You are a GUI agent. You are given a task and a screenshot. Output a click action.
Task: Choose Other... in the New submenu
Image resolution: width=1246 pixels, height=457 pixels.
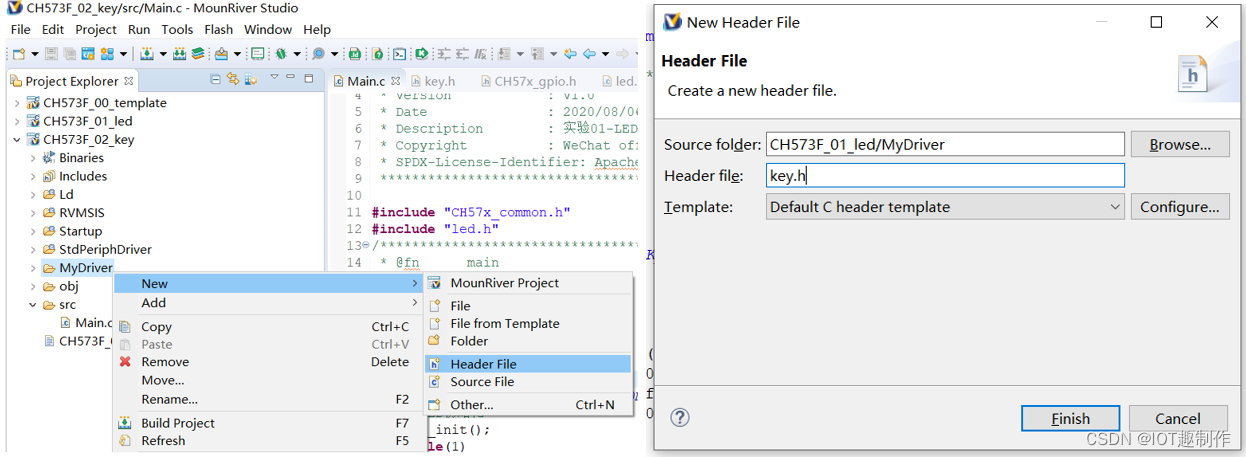coord(529,405)
